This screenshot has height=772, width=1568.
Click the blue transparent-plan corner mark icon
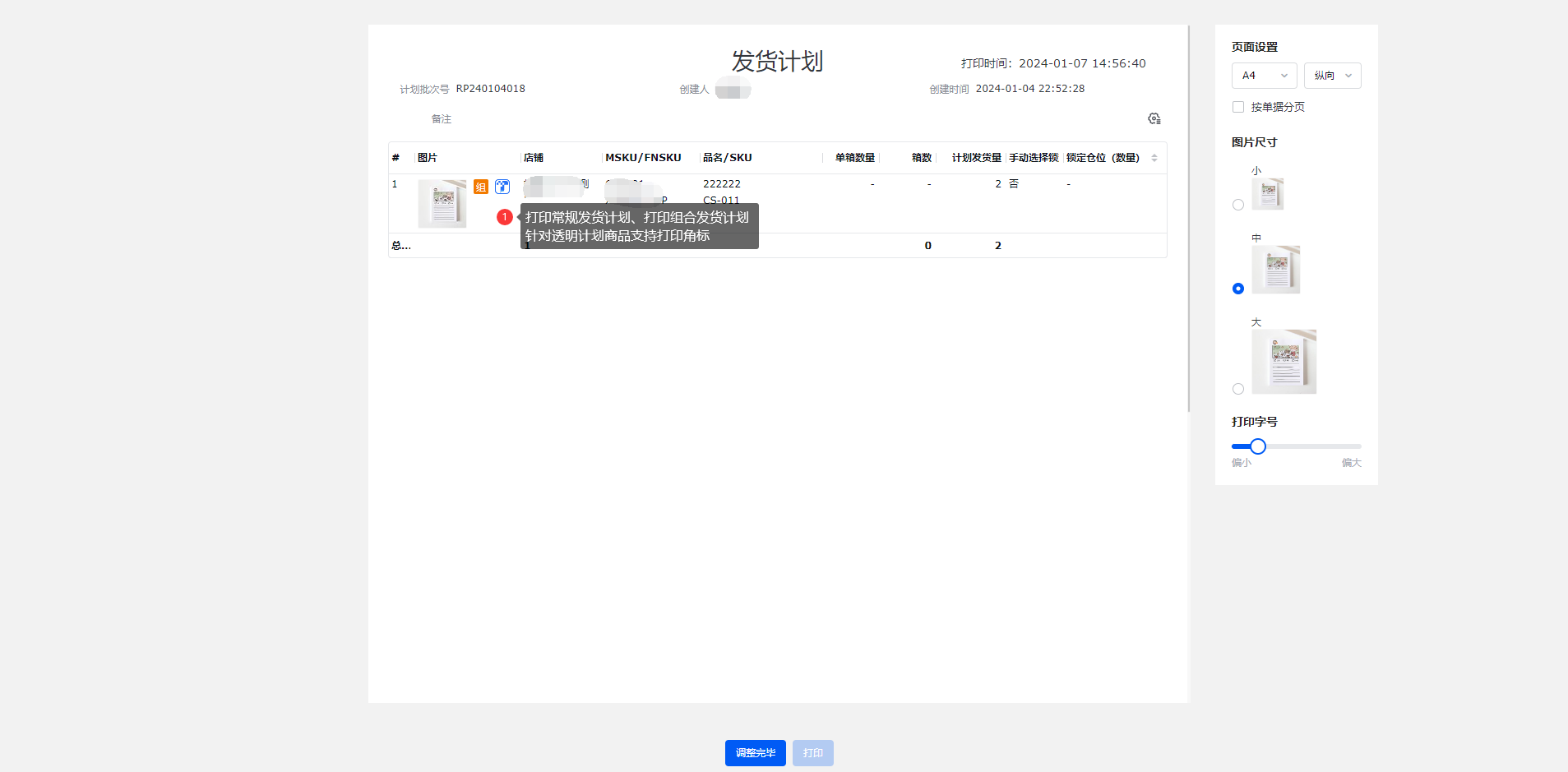click(502, 187)
